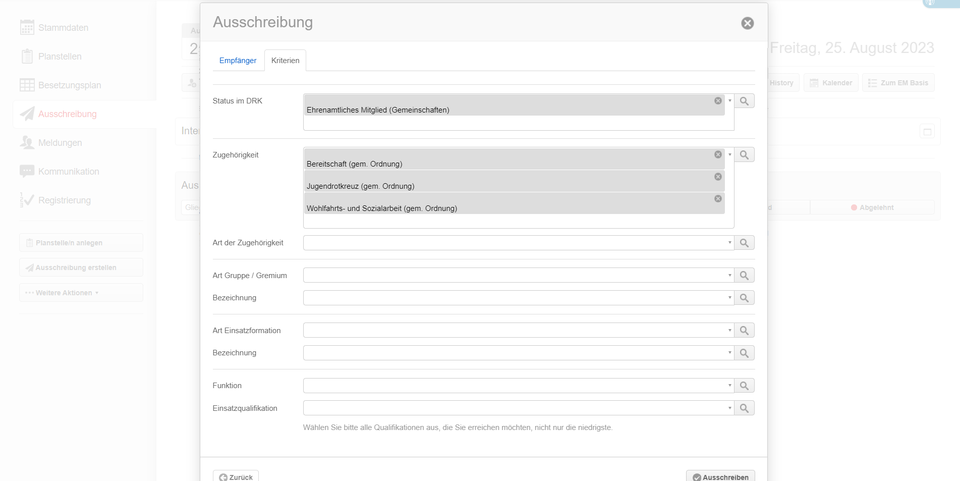Open Besetzungsplan in sidebar
Screen dimensions: 960x481
coord(69,85)
